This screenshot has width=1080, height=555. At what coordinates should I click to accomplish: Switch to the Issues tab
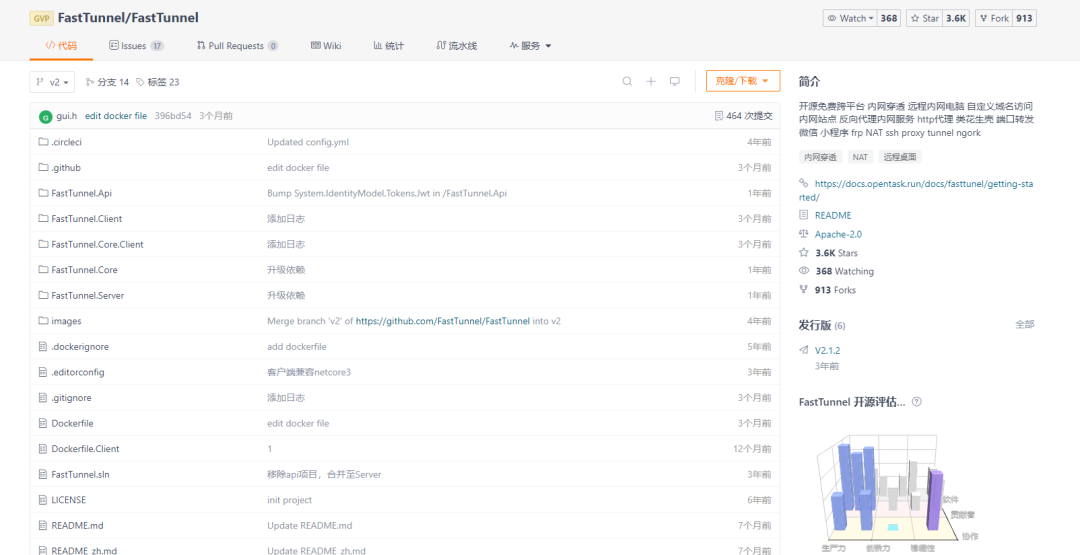coord(135,46)
